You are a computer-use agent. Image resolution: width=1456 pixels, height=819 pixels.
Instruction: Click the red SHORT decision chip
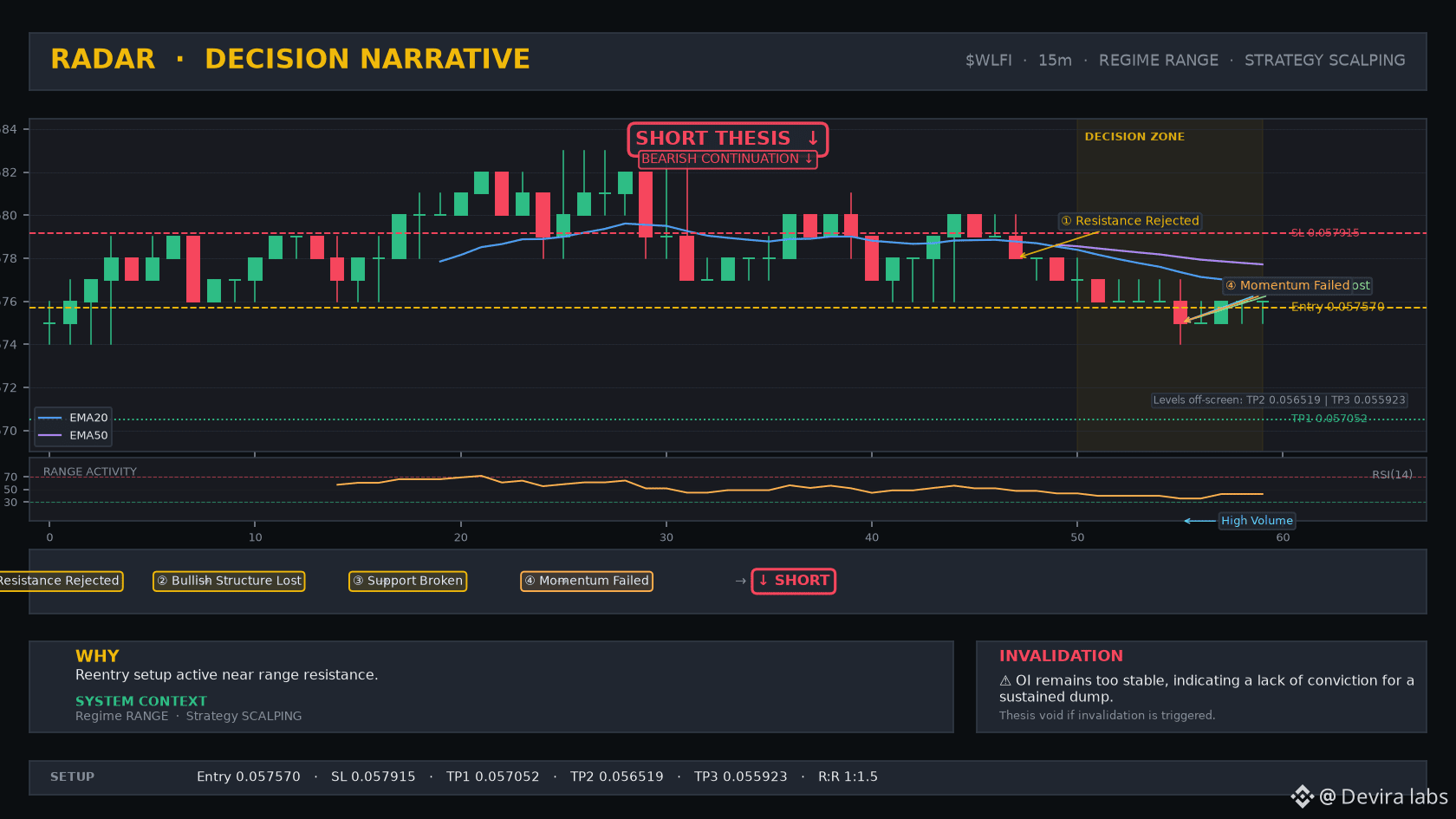793,581
